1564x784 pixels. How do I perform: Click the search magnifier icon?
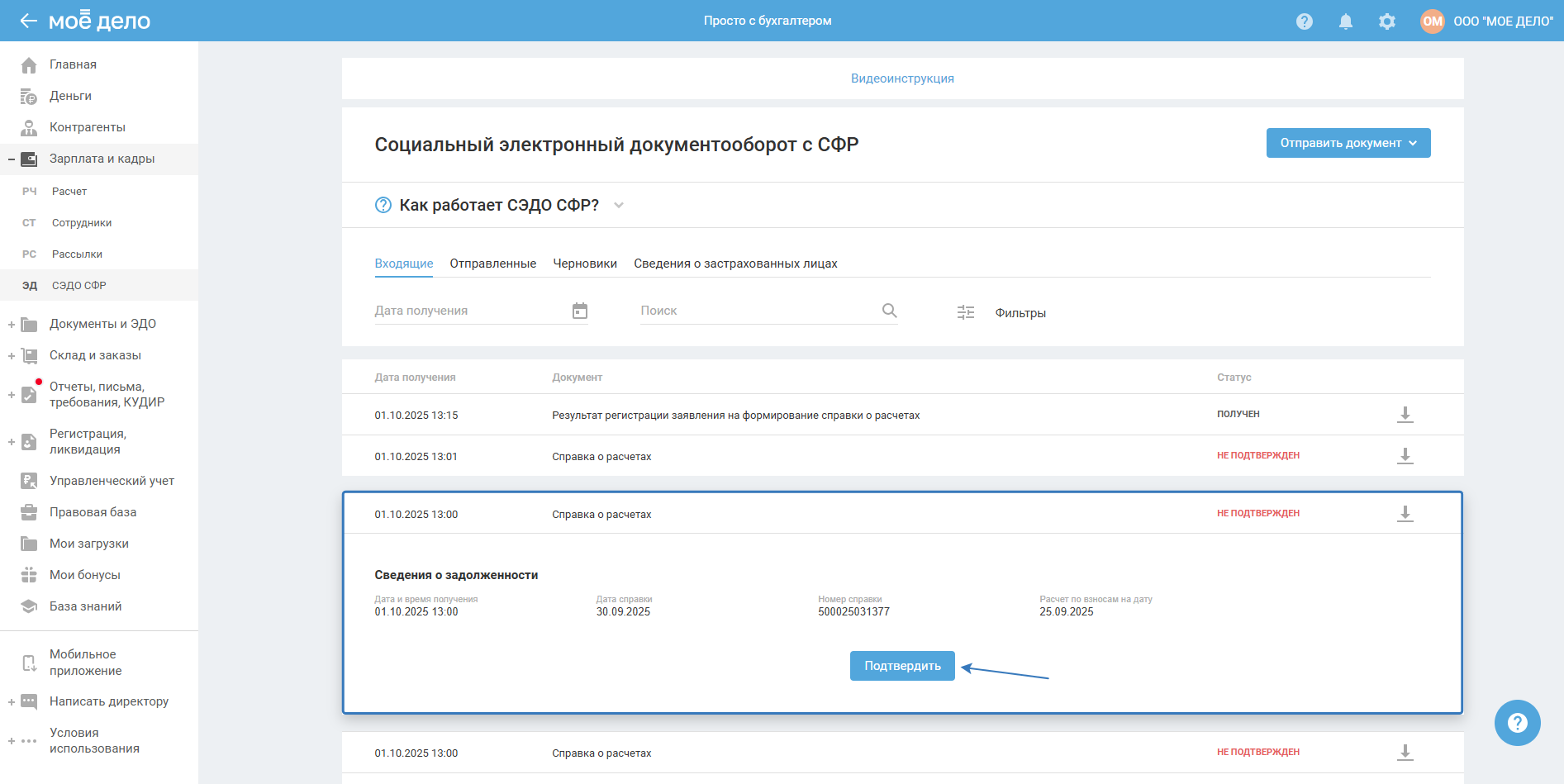click(x=890, y=311)
